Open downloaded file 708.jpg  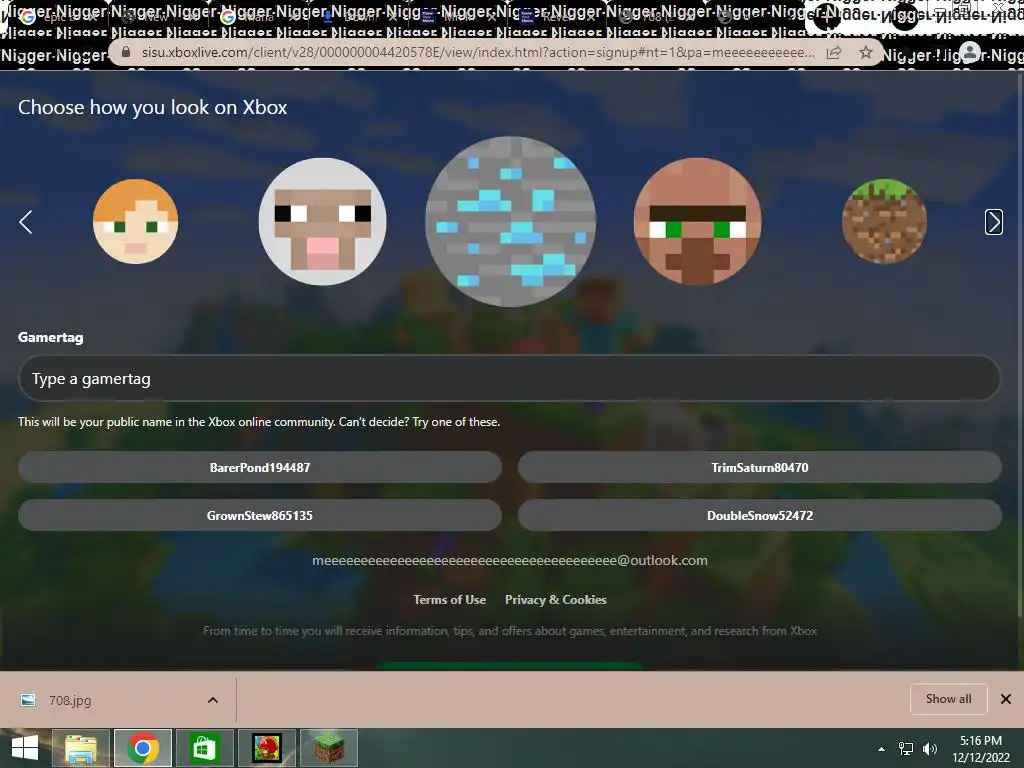coord(70,700)
